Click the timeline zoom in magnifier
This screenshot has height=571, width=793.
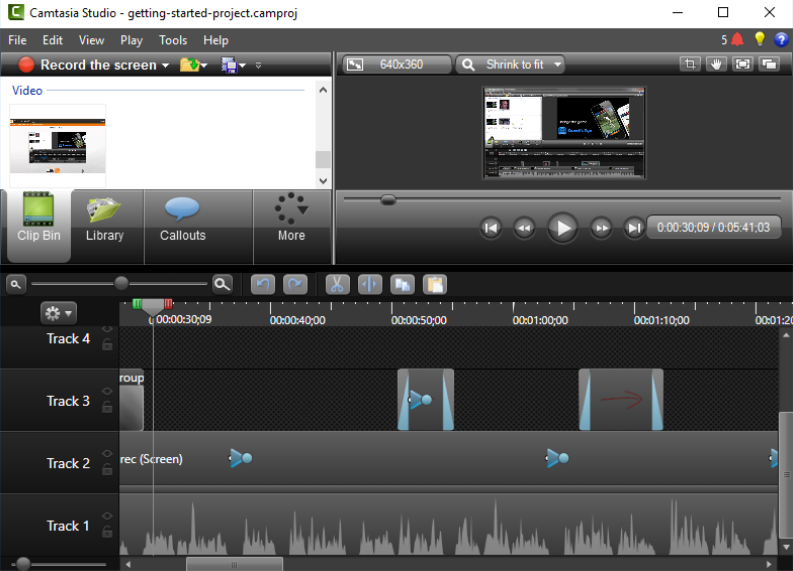(x=223, y=284)
